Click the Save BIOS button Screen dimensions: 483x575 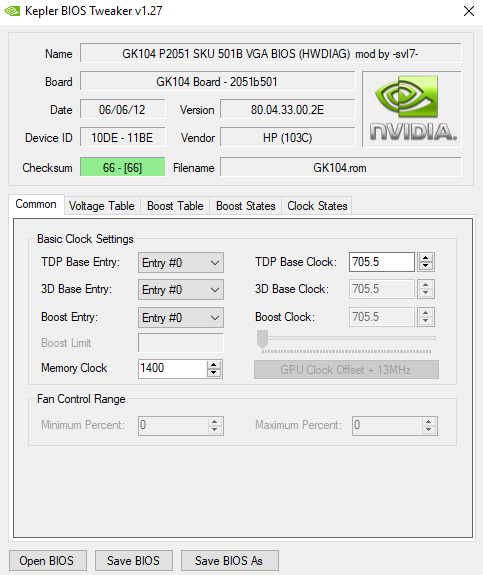click(x=133, y=561)
